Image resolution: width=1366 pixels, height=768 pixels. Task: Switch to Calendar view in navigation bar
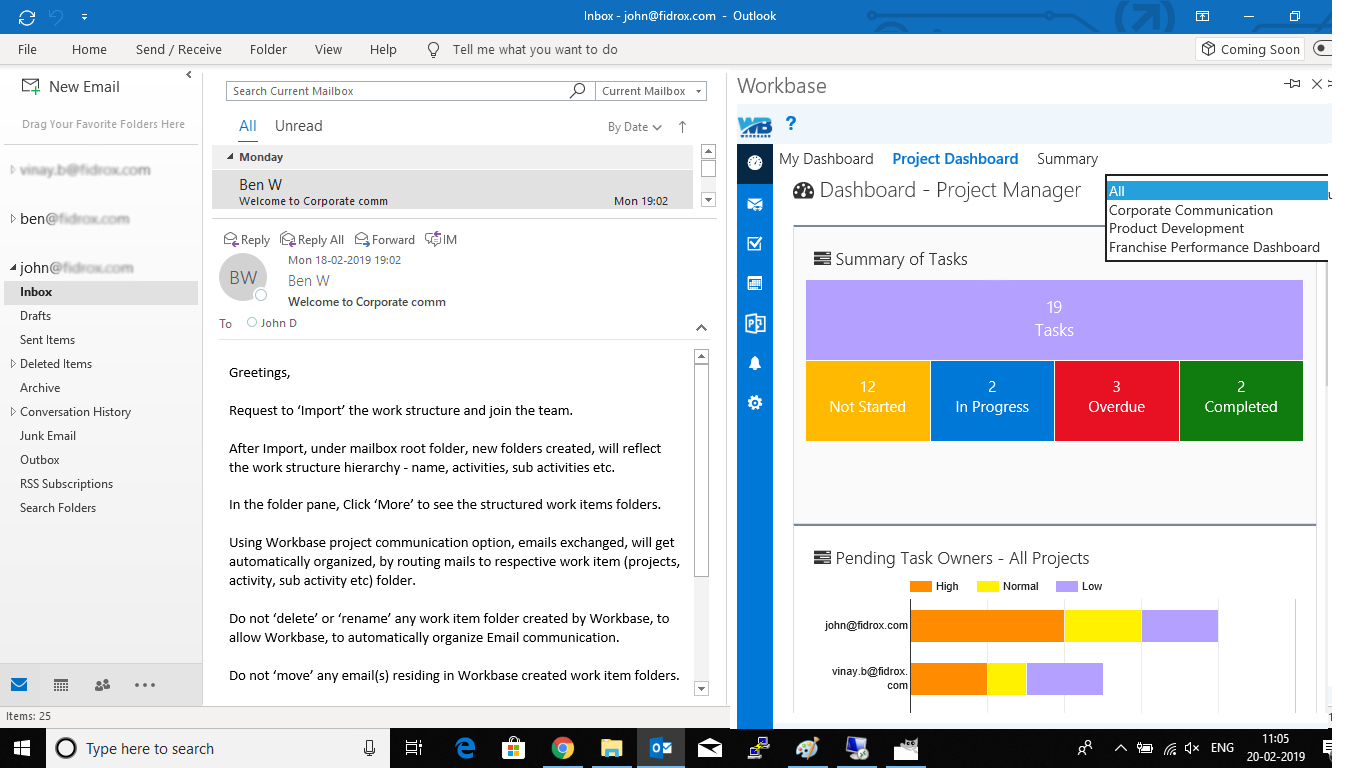click(61, 685)
